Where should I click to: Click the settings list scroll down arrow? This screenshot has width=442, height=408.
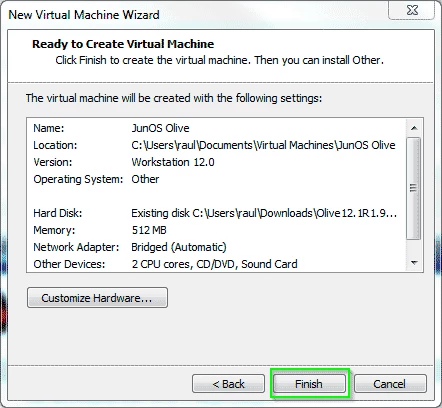414,263
